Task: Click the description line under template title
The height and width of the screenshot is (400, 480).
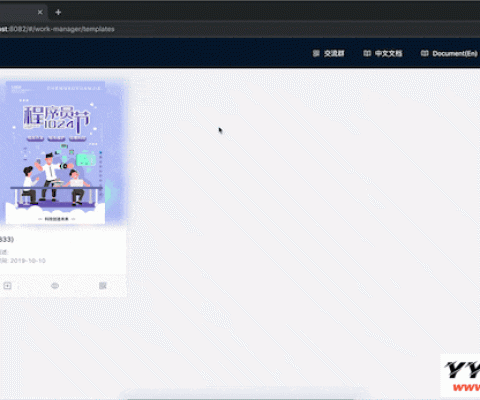Action: click(x=4, y=252)
